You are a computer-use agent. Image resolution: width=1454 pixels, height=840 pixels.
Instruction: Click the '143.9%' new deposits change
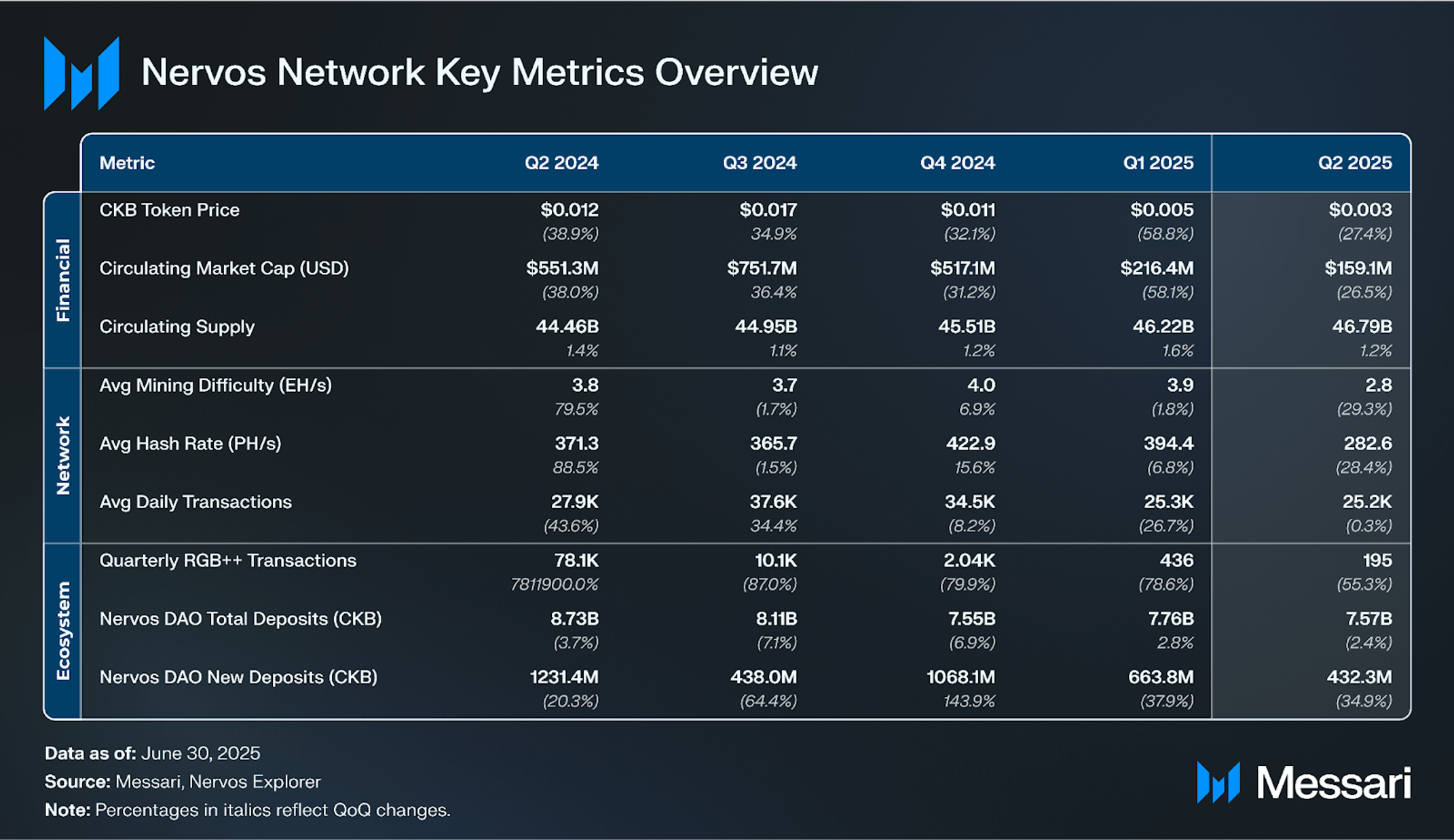[969, 701]
